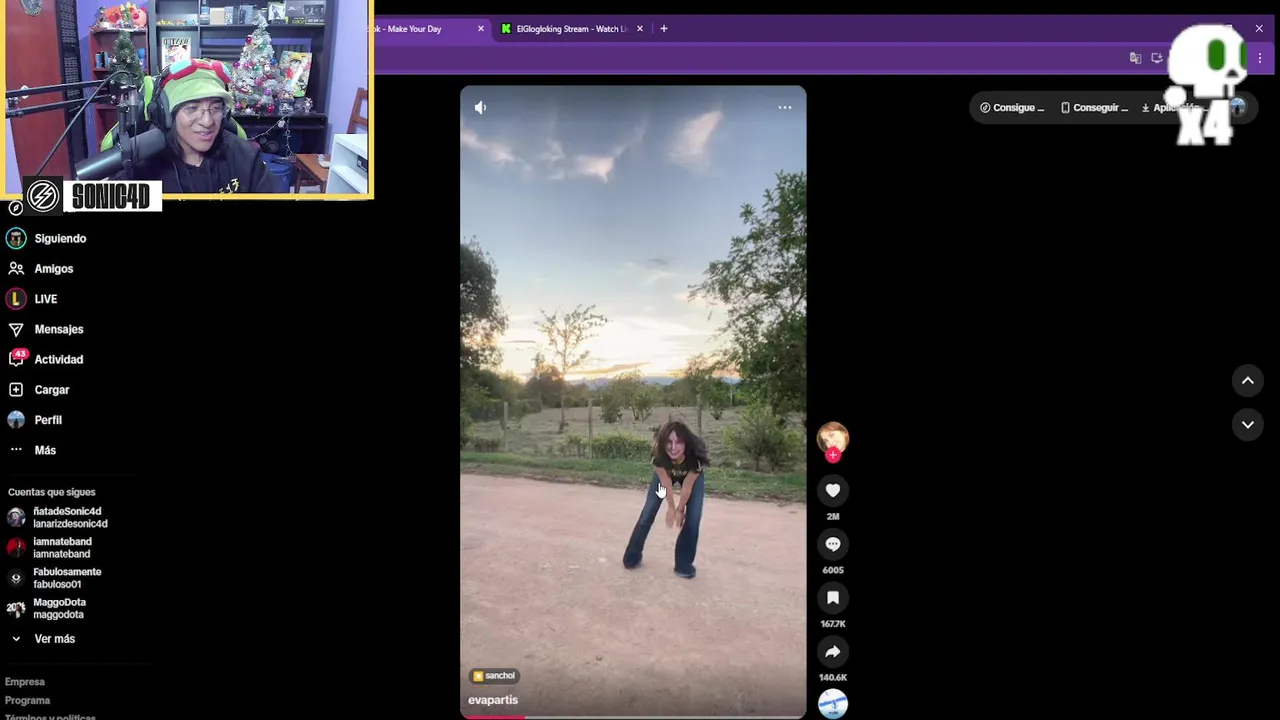The height and width of the screenshot is (720, 1280).
Task: Click the video progress bar
Action: click(633, 716)
